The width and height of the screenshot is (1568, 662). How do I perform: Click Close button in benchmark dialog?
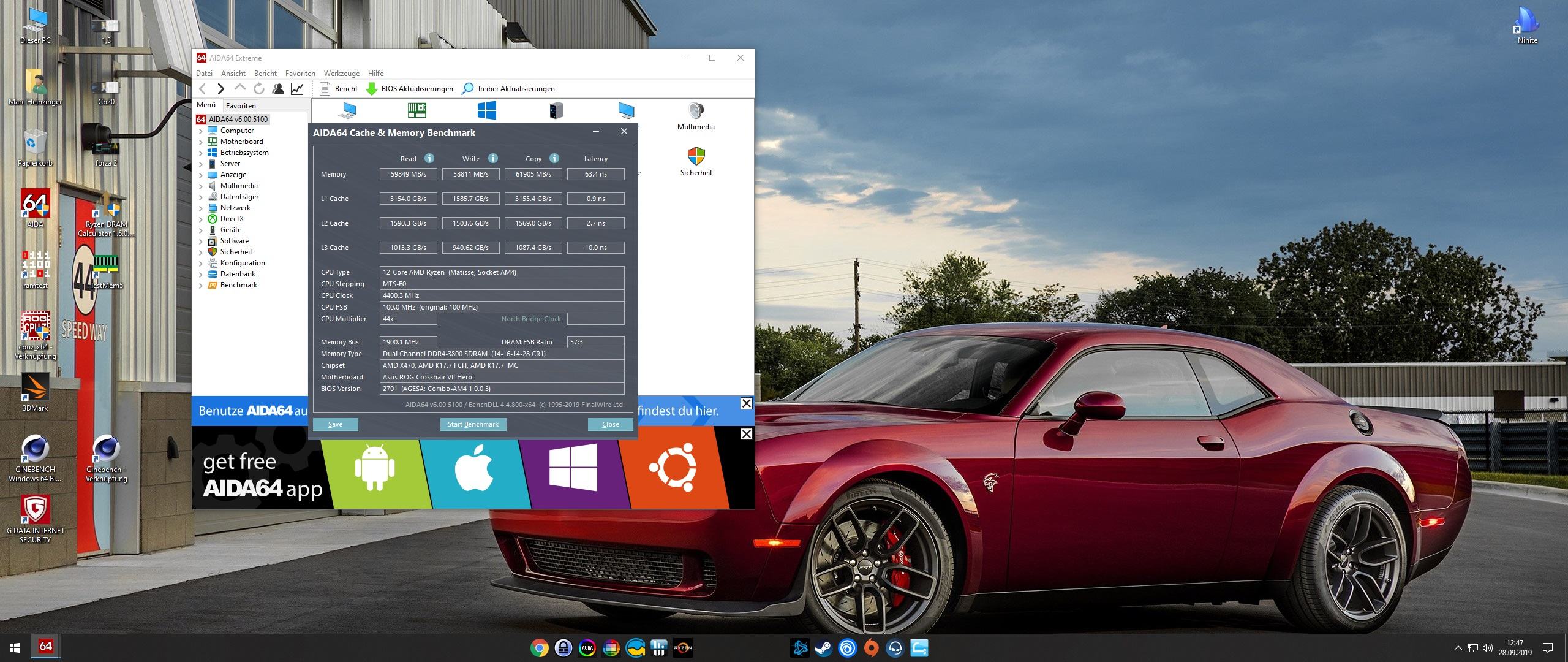point(610,424)
